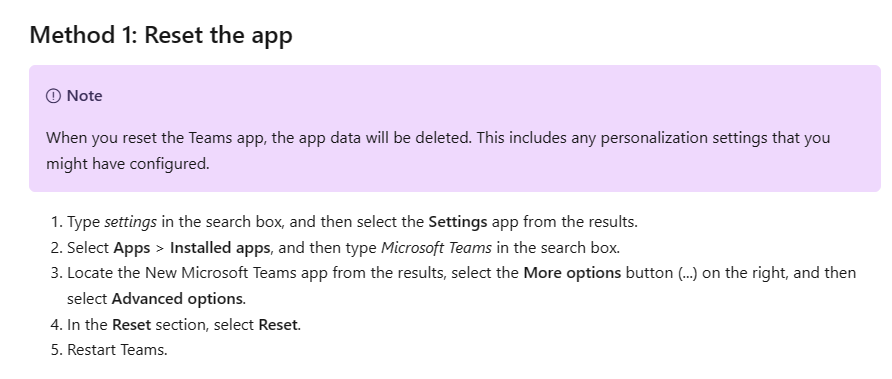The height and width of the screenshot is (379, 892).
Task: Click the bold 'Installed apps' text
Action: coord(220,248)
